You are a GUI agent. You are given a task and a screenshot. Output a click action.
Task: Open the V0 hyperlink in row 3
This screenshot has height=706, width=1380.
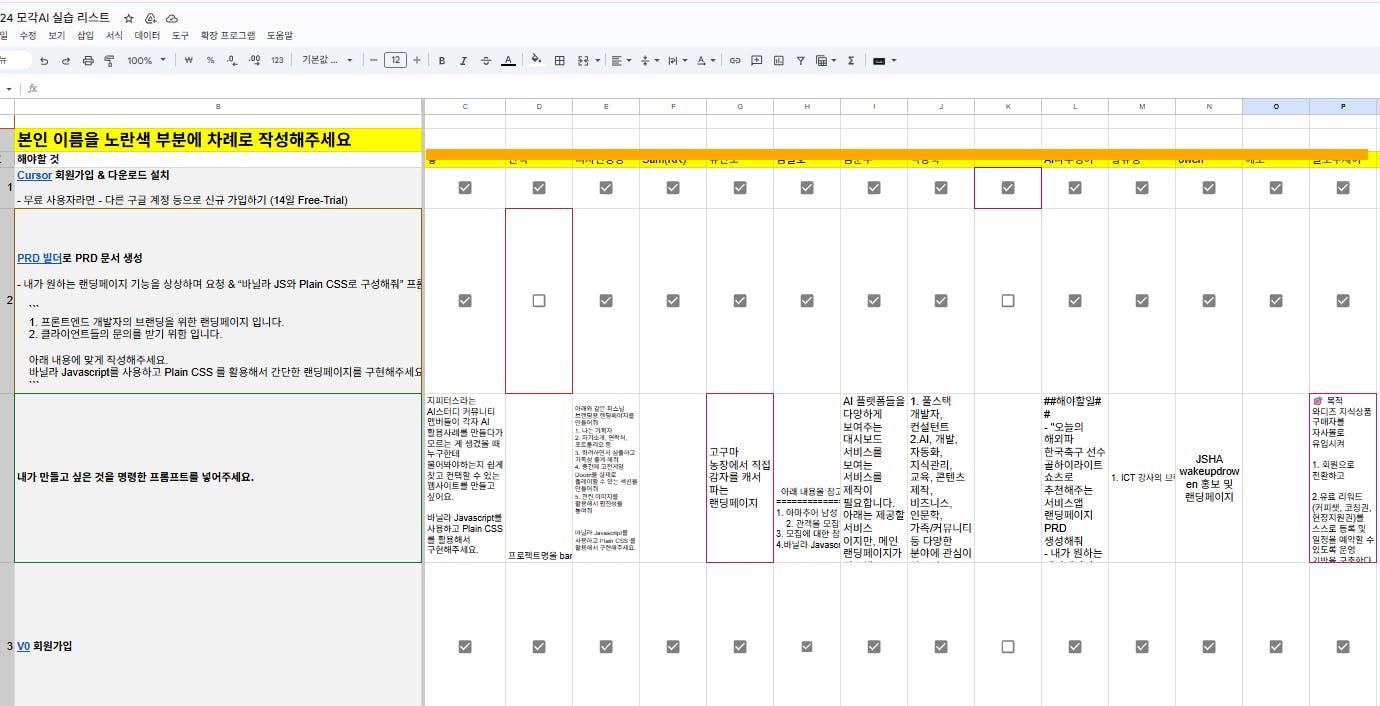point(24,646)
